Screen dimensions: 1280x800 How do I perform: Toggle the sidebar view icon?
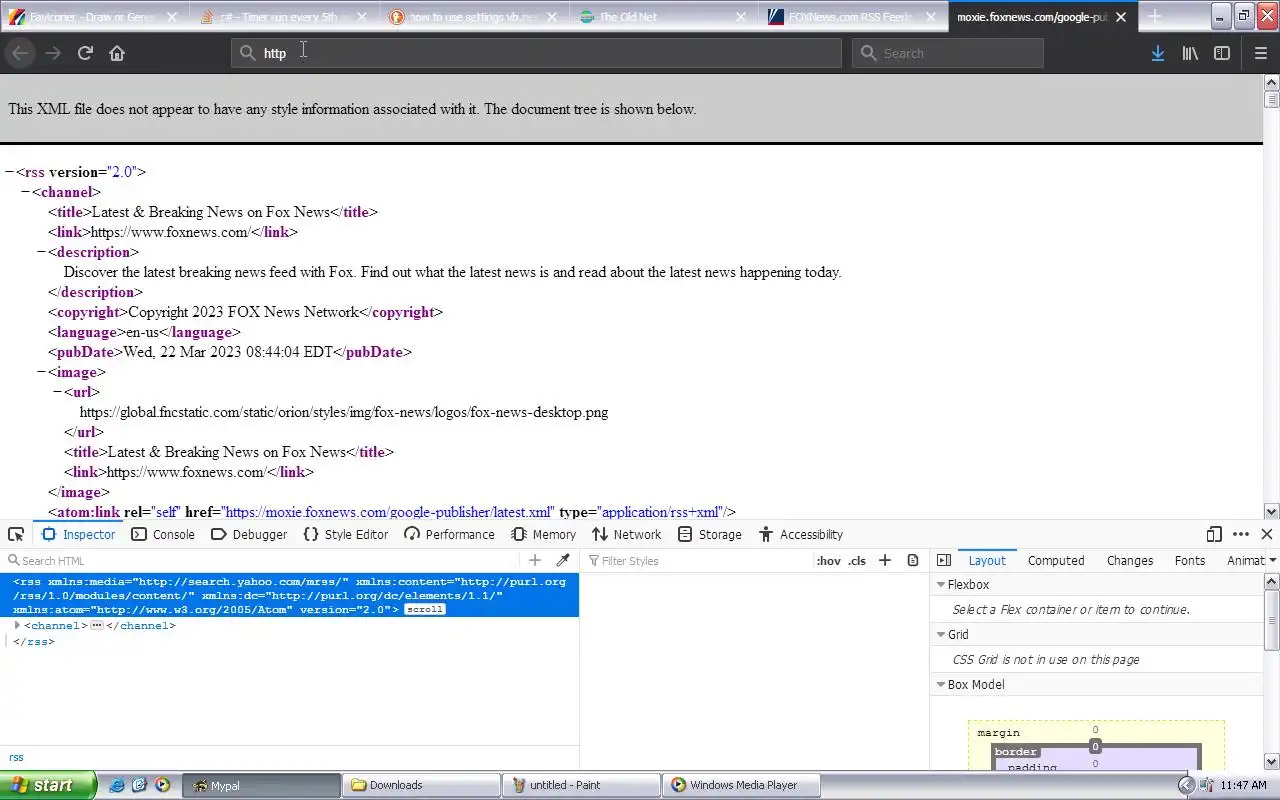coord(1222,53)
